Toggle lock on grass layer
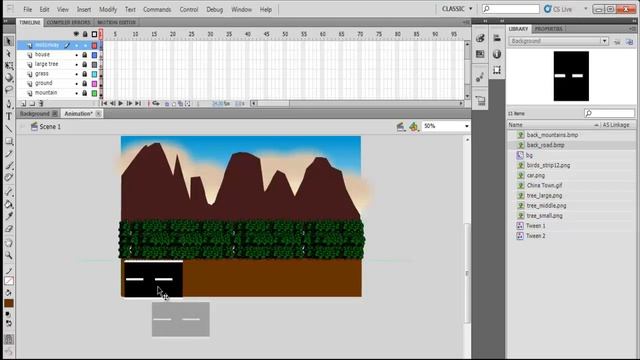This screenshot has width=640, height=360. pyautogui.click(x=84, y=74)
